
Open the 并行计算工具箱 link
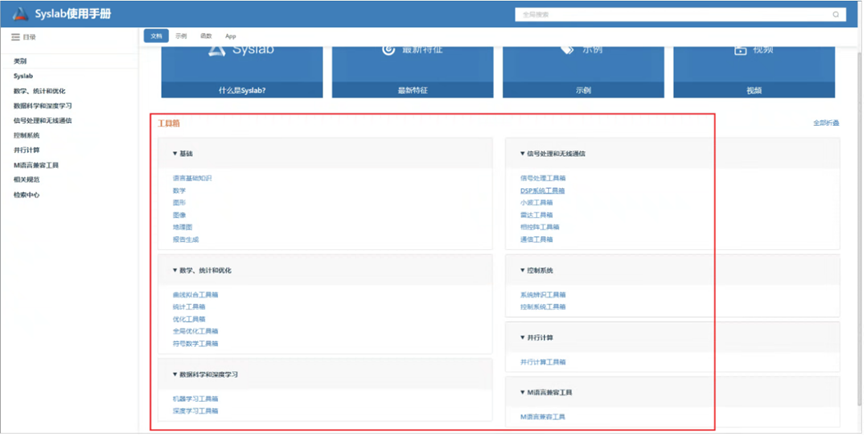543,362
